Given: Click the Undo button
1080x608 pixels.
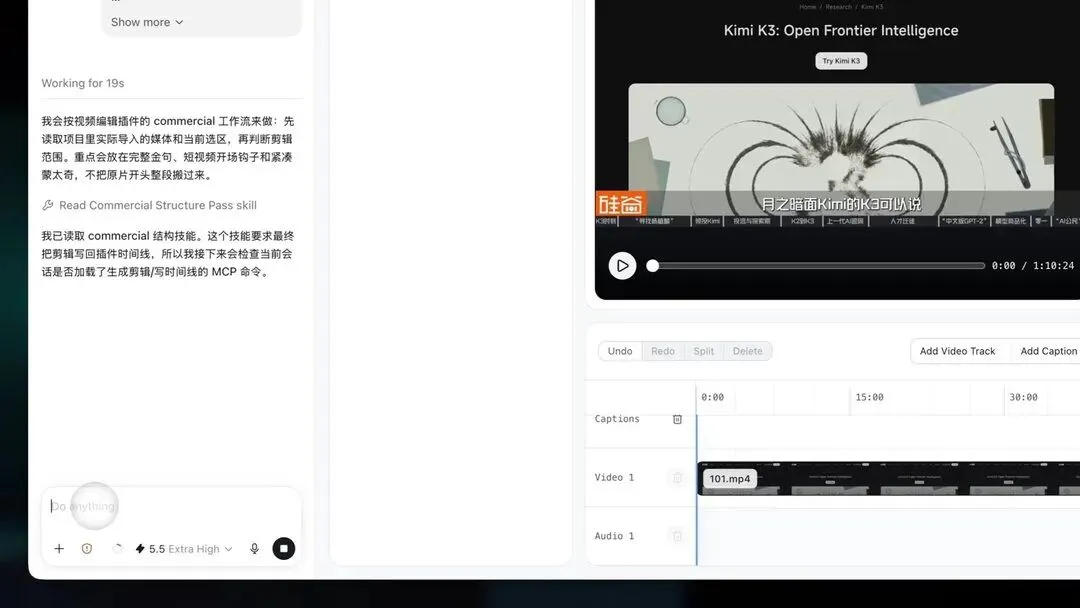Looking at the screenshot, I should (x=620, y=351).
